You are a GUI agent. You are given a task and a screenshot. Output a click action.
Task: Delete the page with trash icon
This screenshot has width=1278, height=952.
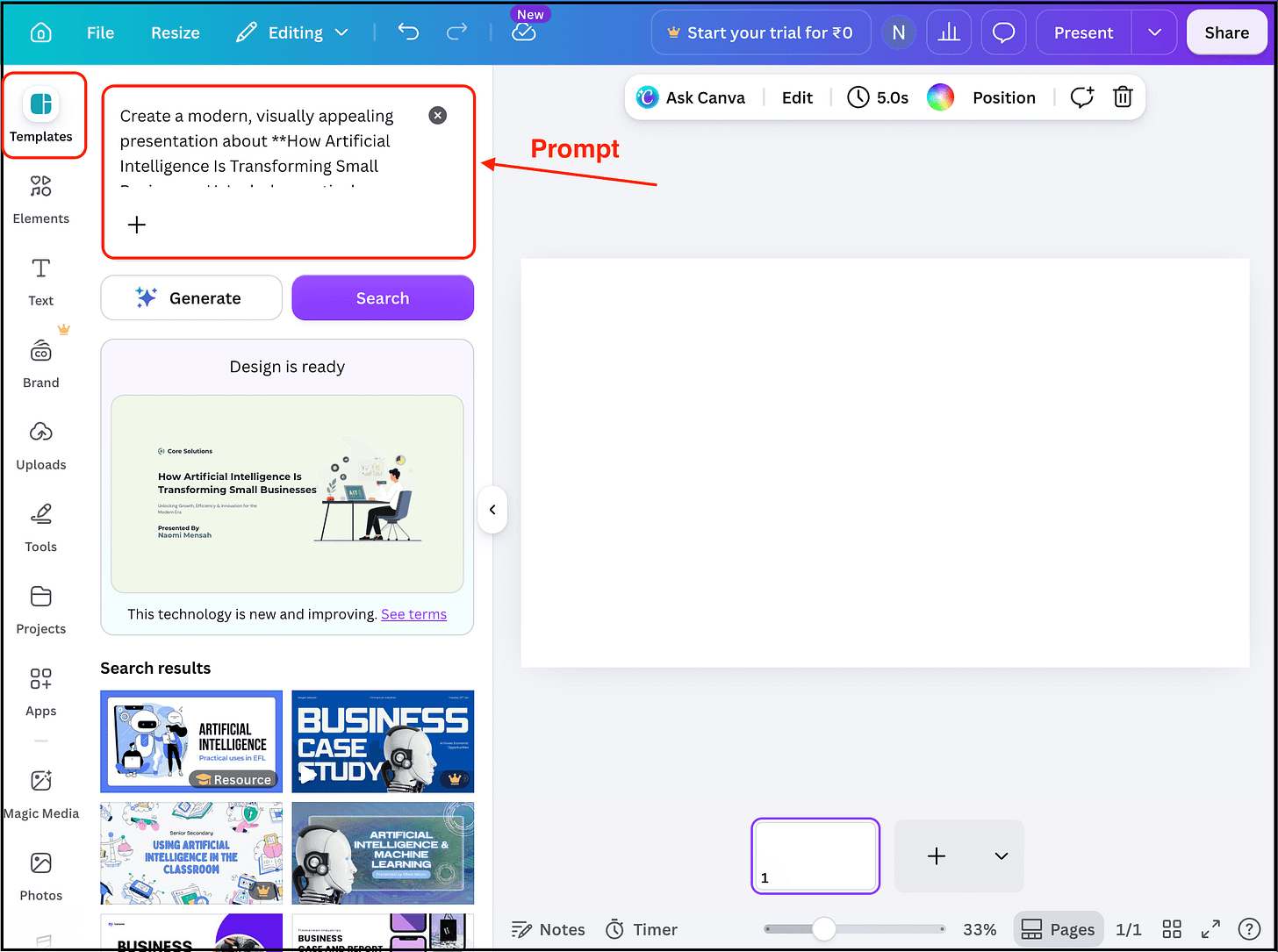coord(1123,97)
